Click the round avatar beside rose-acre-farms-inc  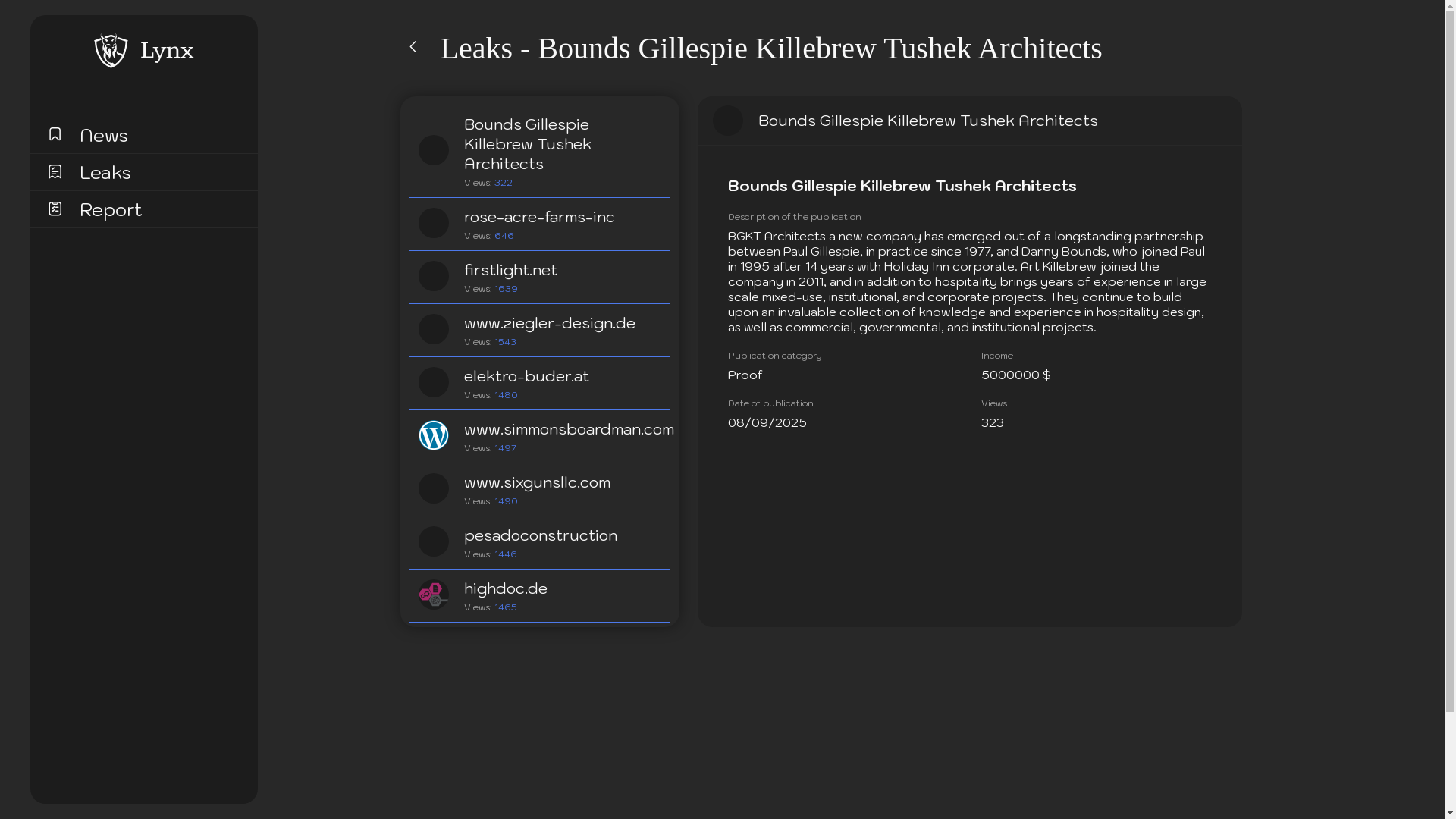tap(434, 223)
